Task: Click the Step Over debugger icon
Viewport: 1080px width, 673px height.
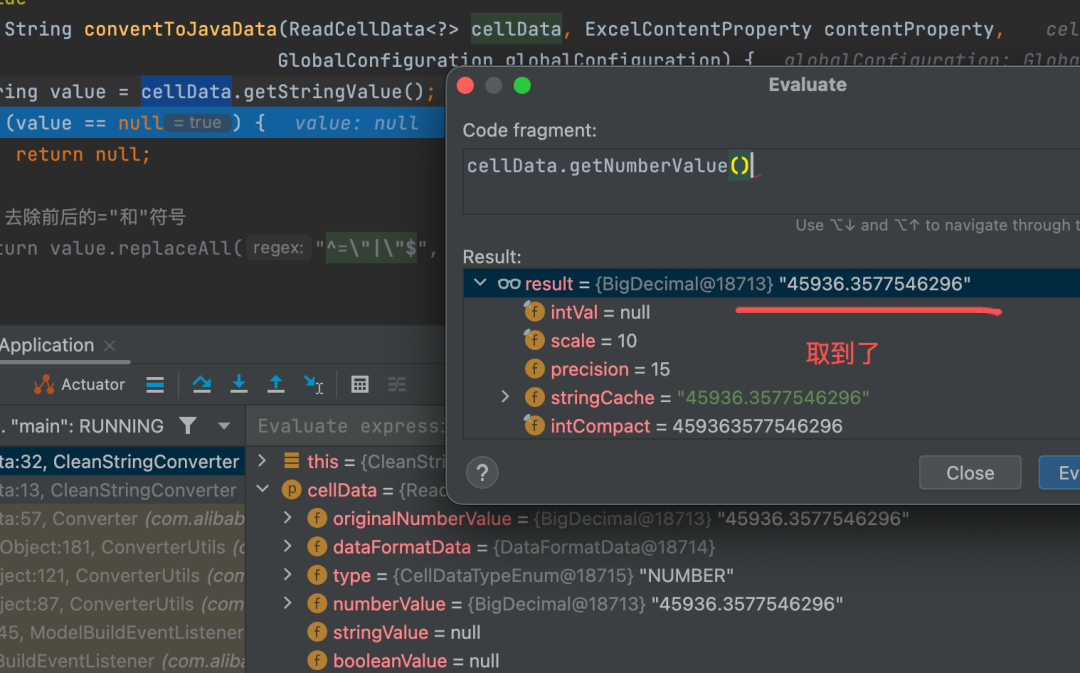Action: point(202,384)
